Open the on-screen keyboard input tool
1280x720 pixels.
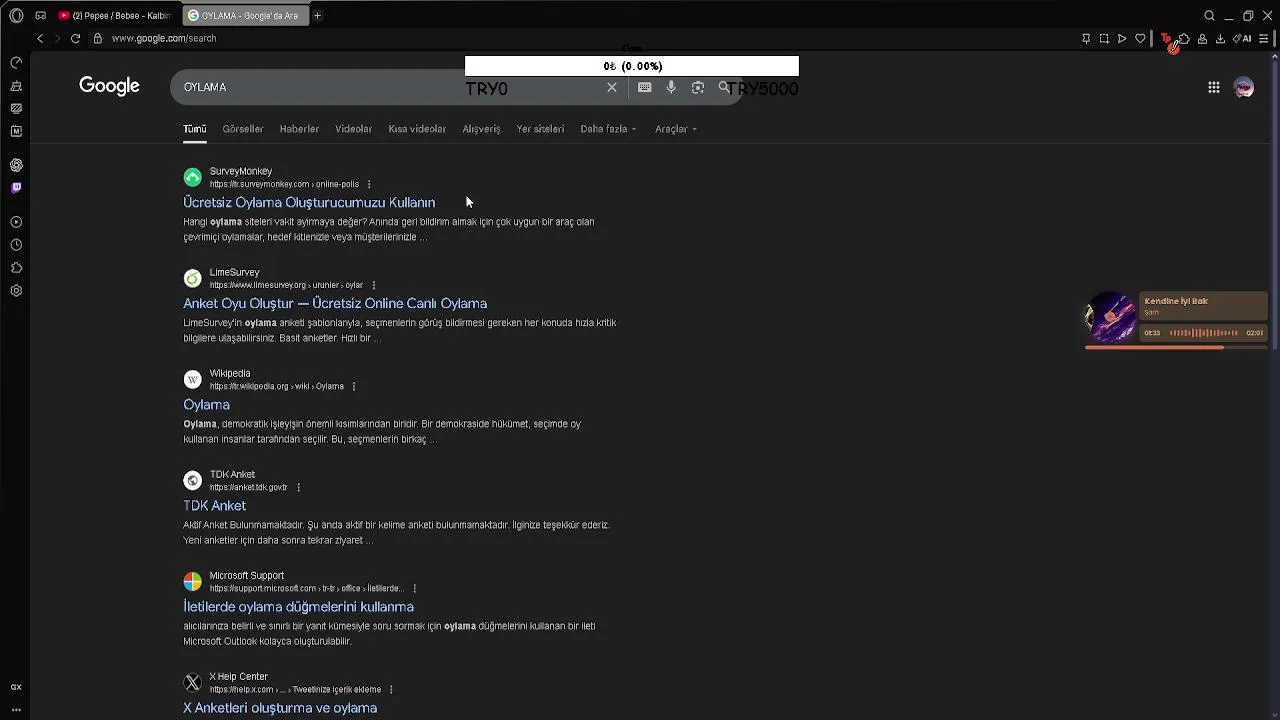[645, 87]
